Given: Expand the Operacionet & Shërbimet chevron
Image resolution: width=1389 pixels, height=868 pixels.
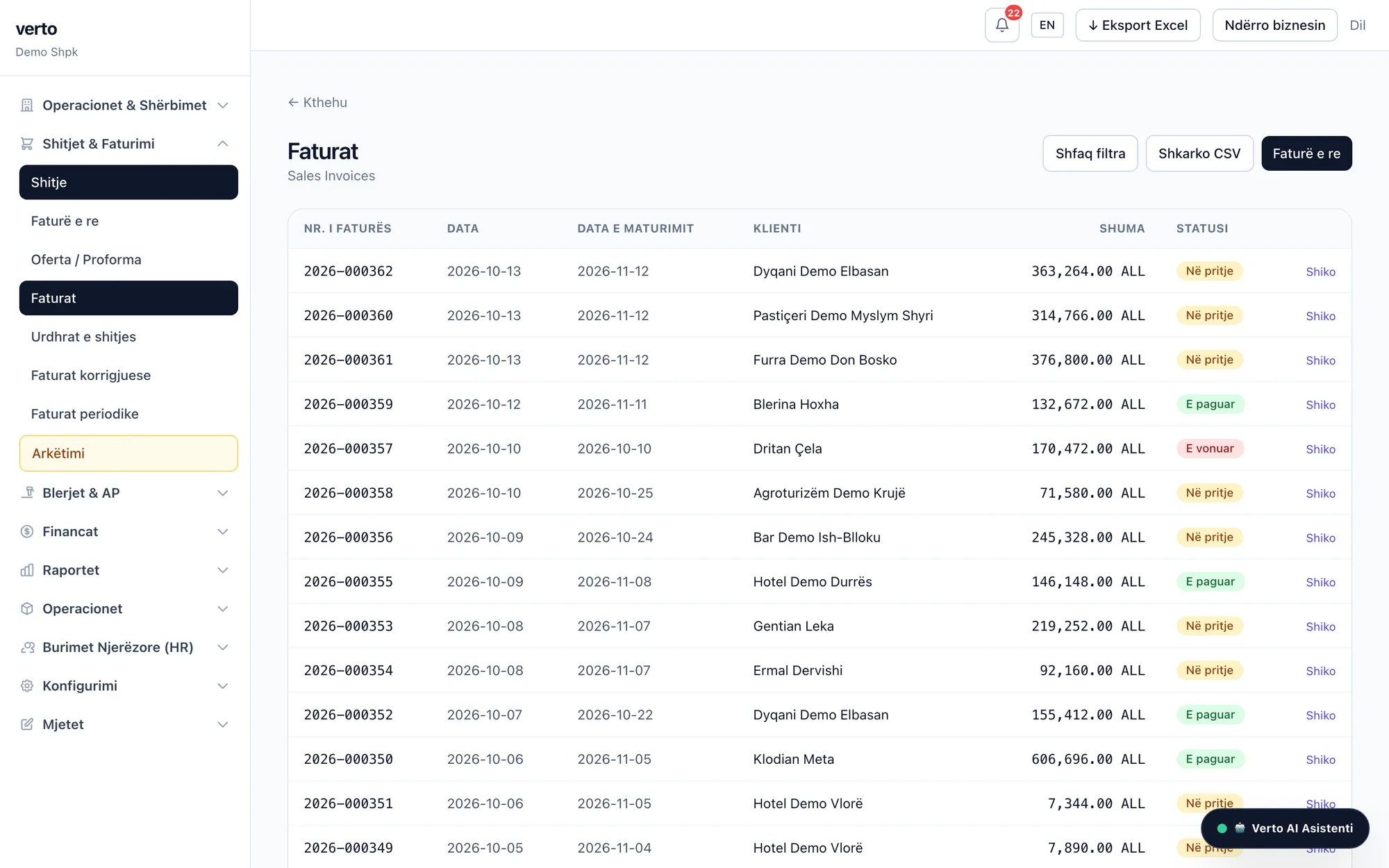Looking at the screenshot, I should pos(223,106).
